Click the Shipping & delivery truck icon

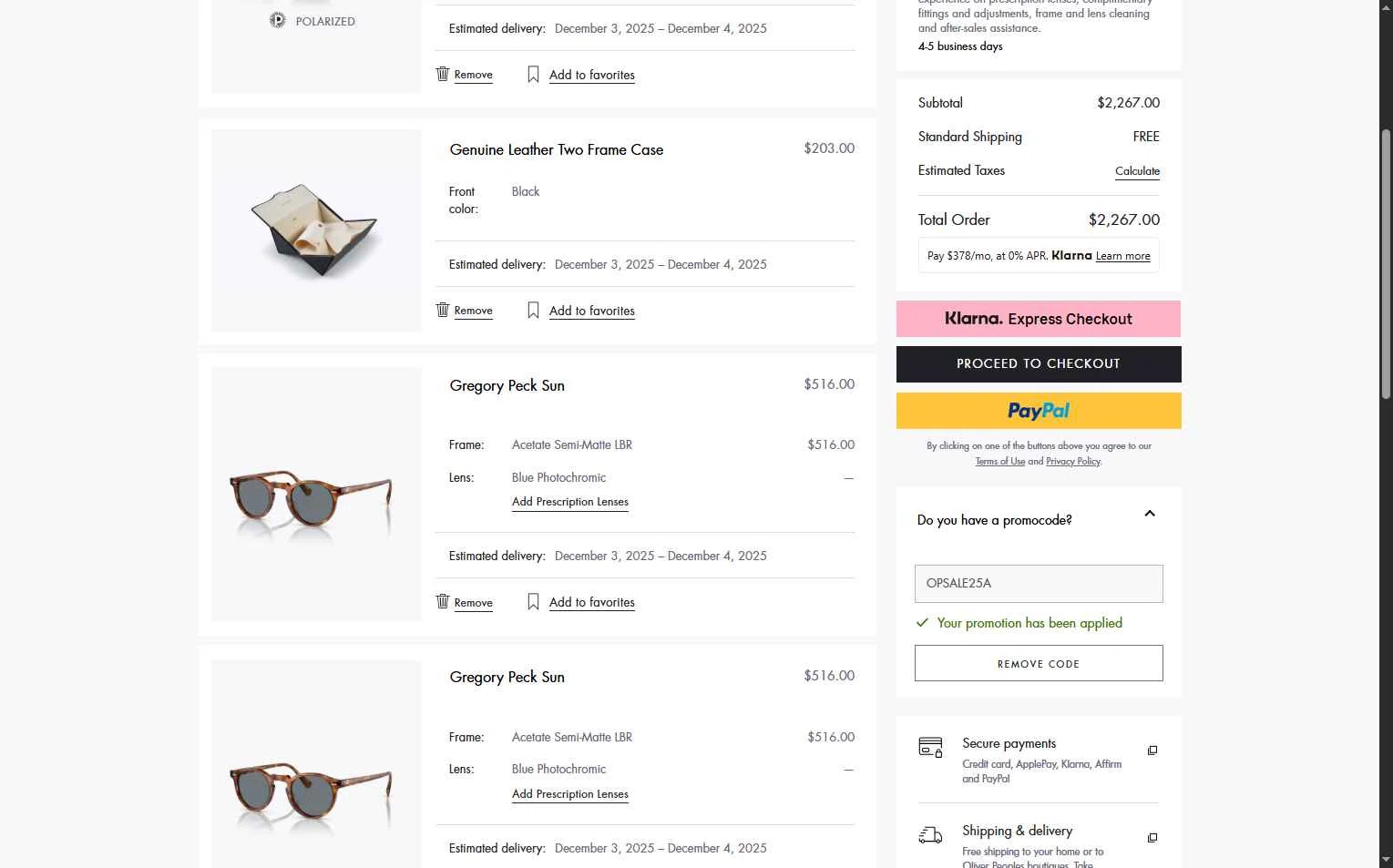pos(930,835)
